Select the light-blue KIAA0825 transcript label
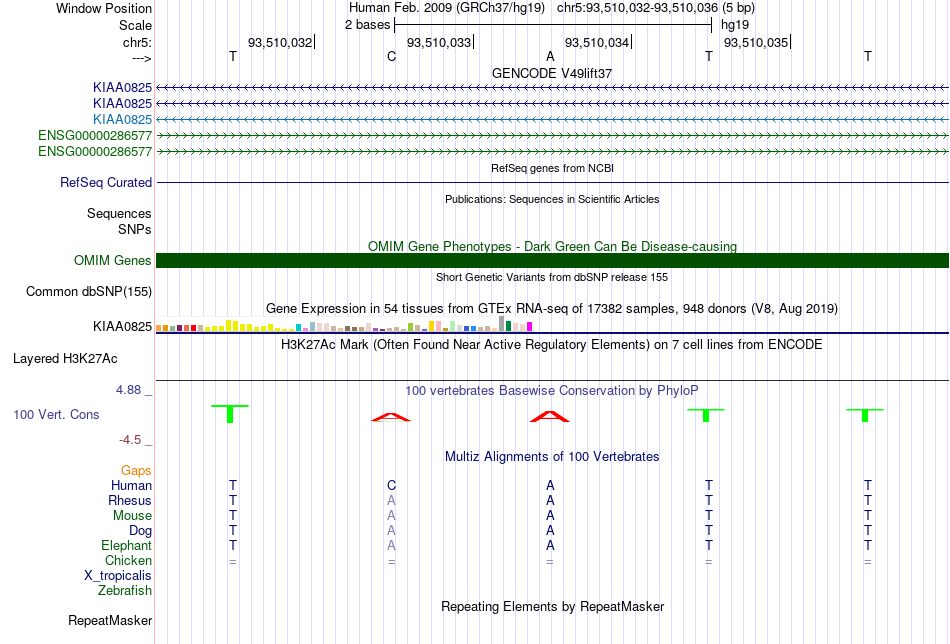This screenshot has height=644, width=950. click(122, 119)
